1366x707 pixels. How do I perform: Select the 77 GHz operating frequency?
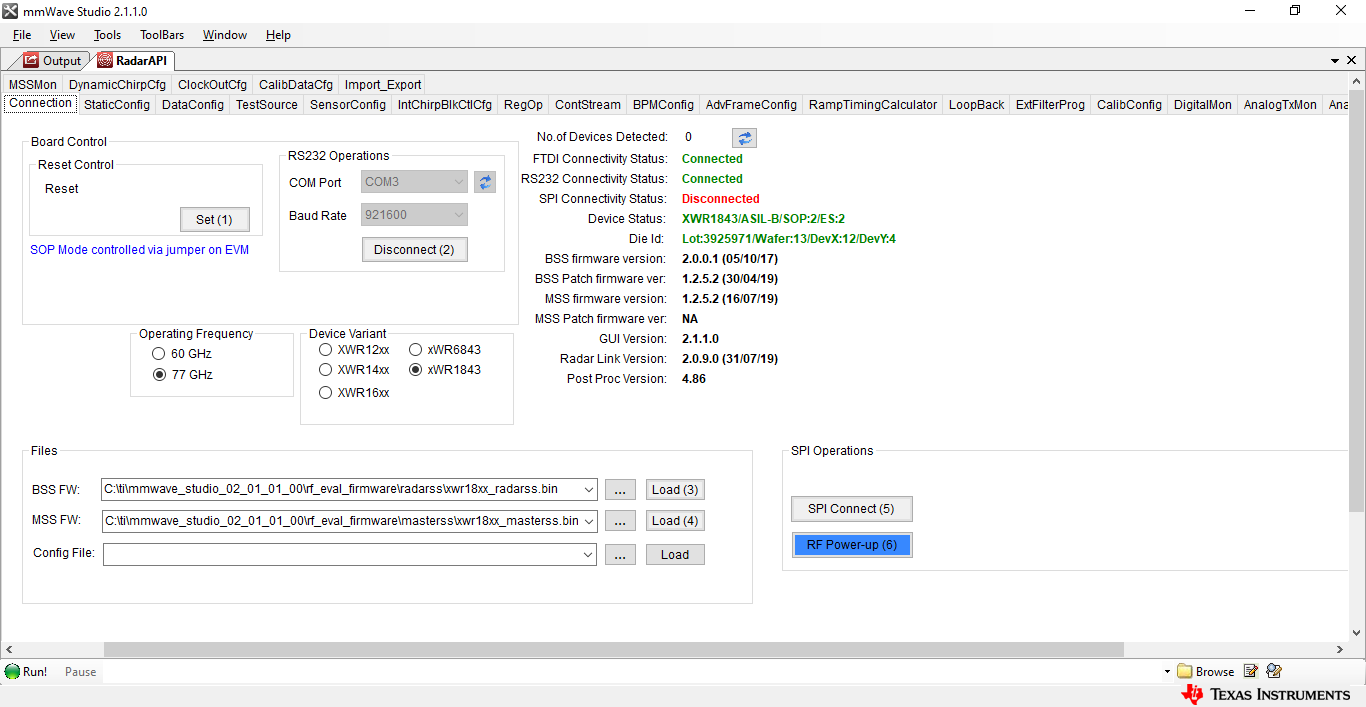click(x=158, y=375)
